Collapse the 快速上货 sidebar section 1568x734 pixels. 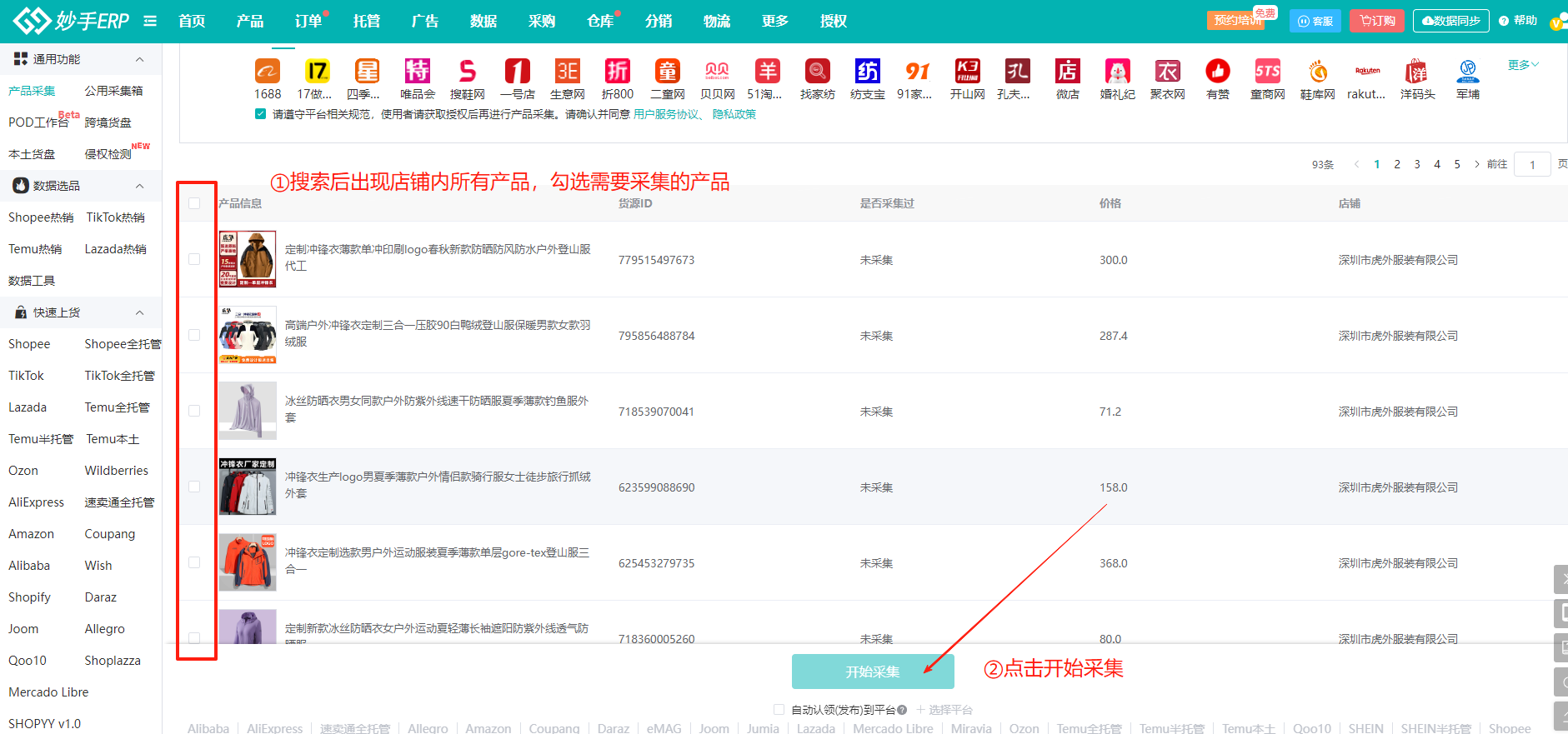139,312
